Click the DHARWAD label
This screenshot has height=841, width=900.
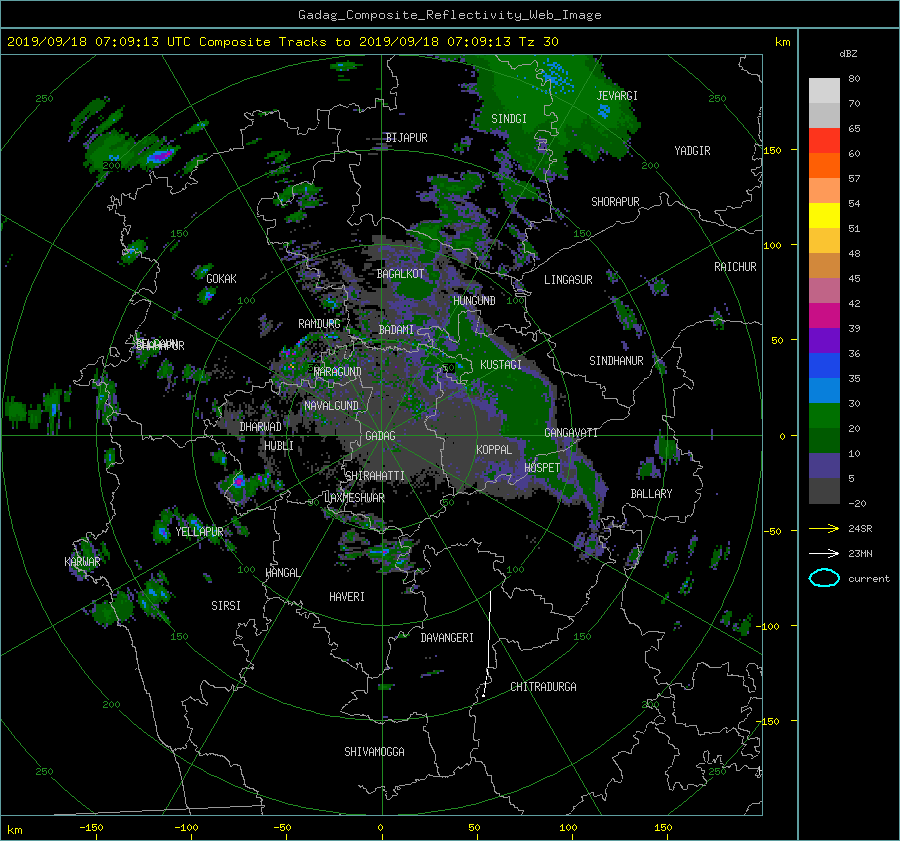tap(260, 427)
